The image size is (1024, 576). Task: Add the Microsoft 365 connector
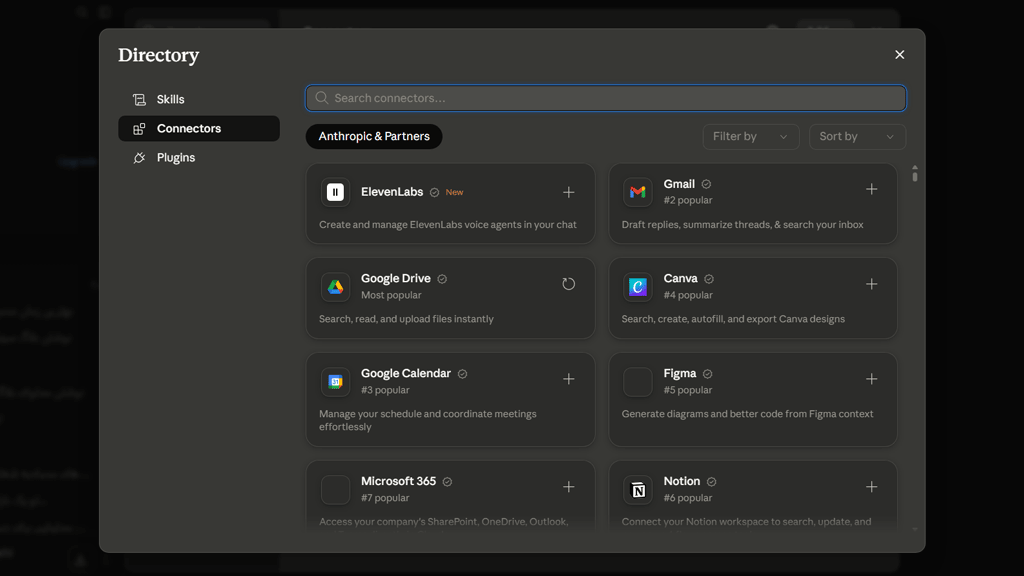tap(568, 487)
